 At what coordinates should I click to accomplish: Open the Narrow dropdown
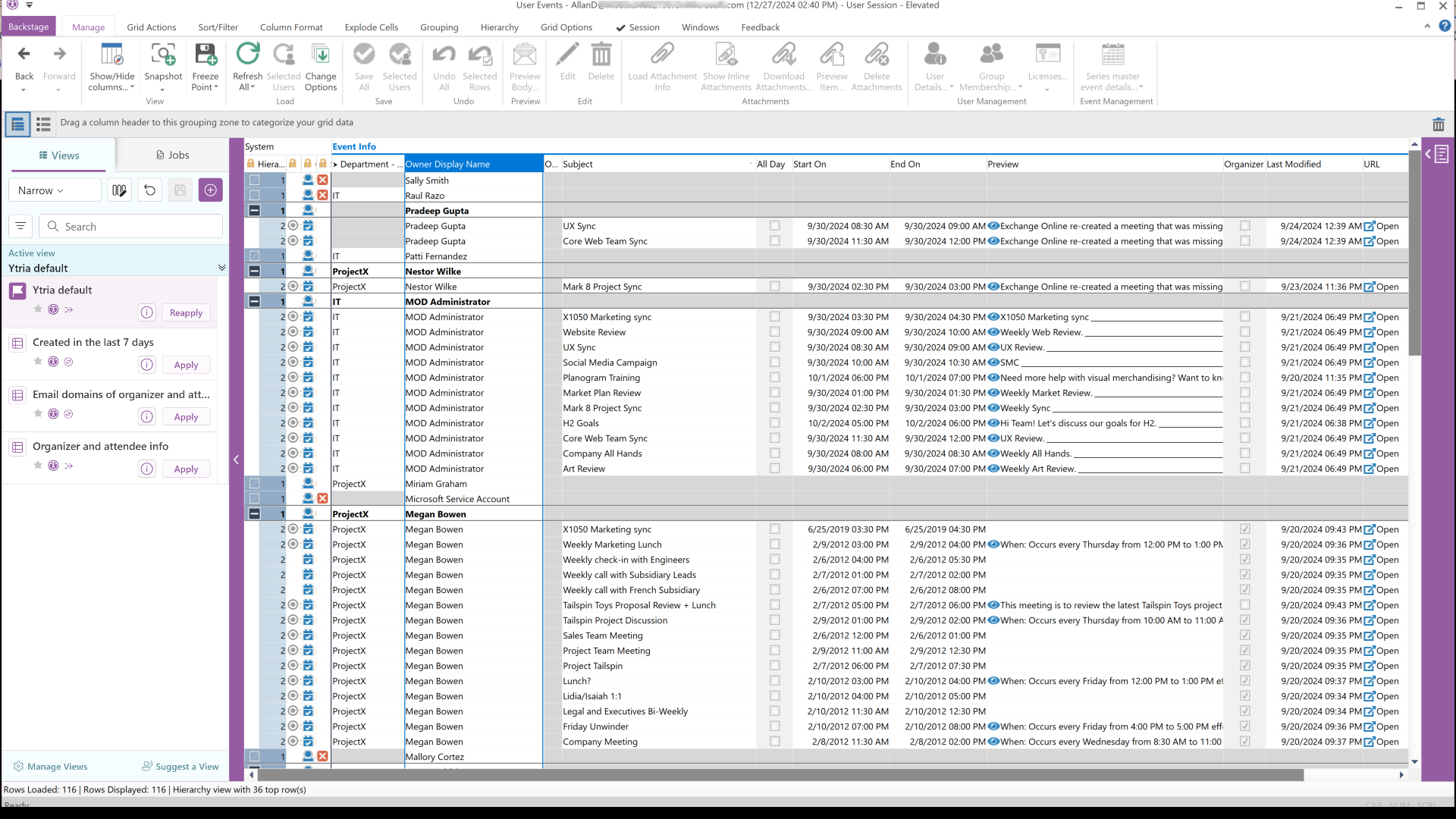(55, 190)
